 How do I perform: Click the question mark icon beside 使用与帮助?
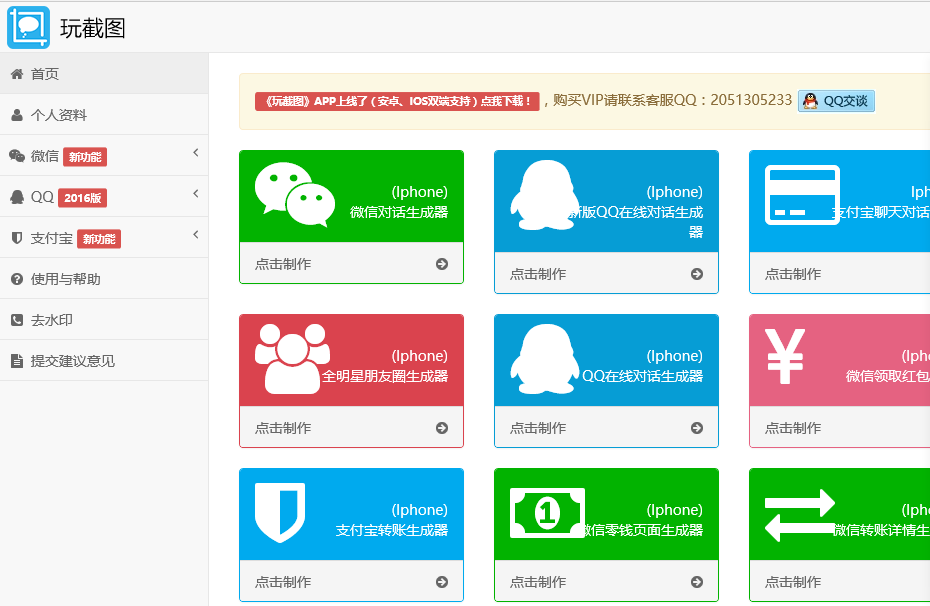point(17,279)
